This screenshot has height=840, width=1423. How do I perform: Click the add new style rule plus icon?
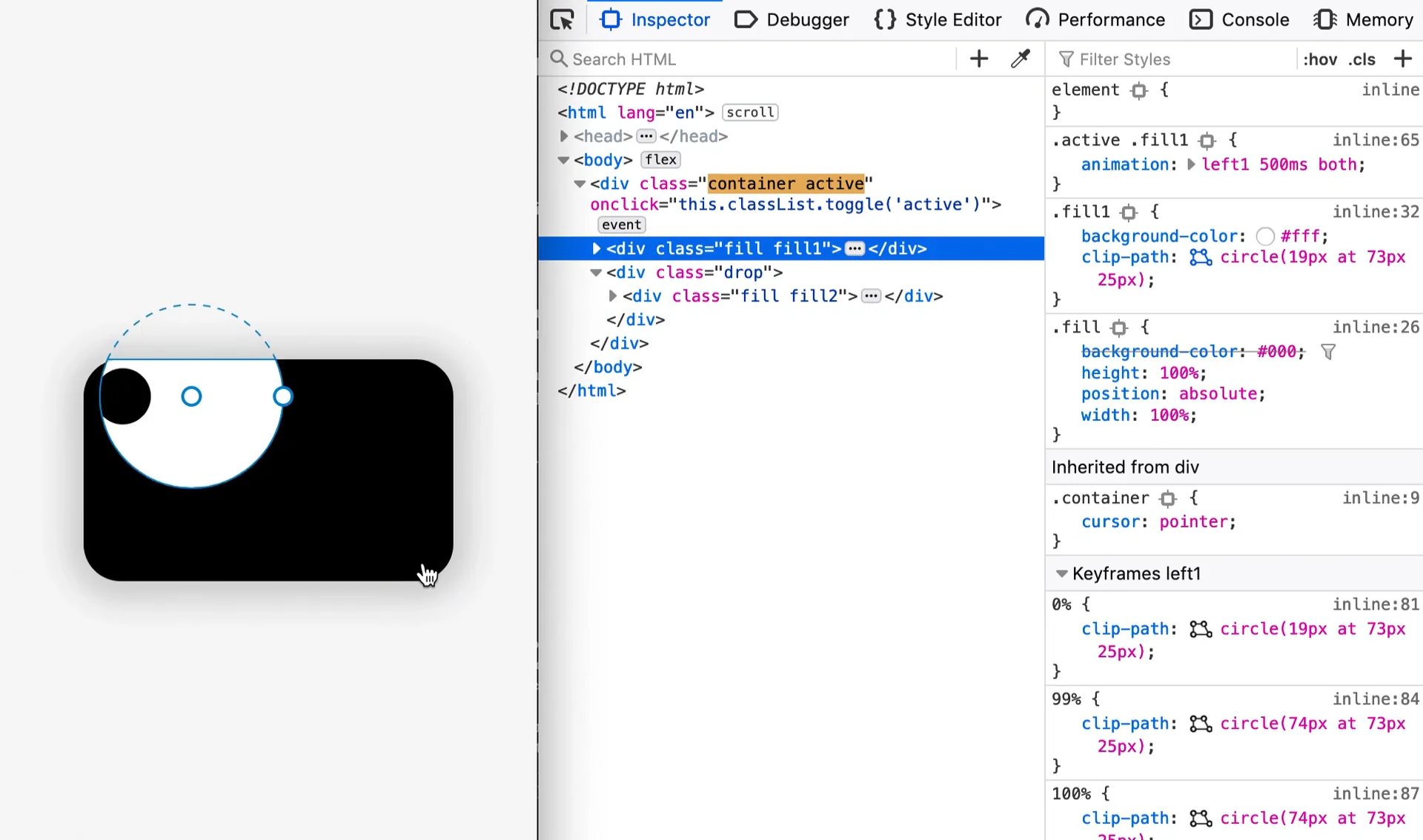click(1402, 59)
